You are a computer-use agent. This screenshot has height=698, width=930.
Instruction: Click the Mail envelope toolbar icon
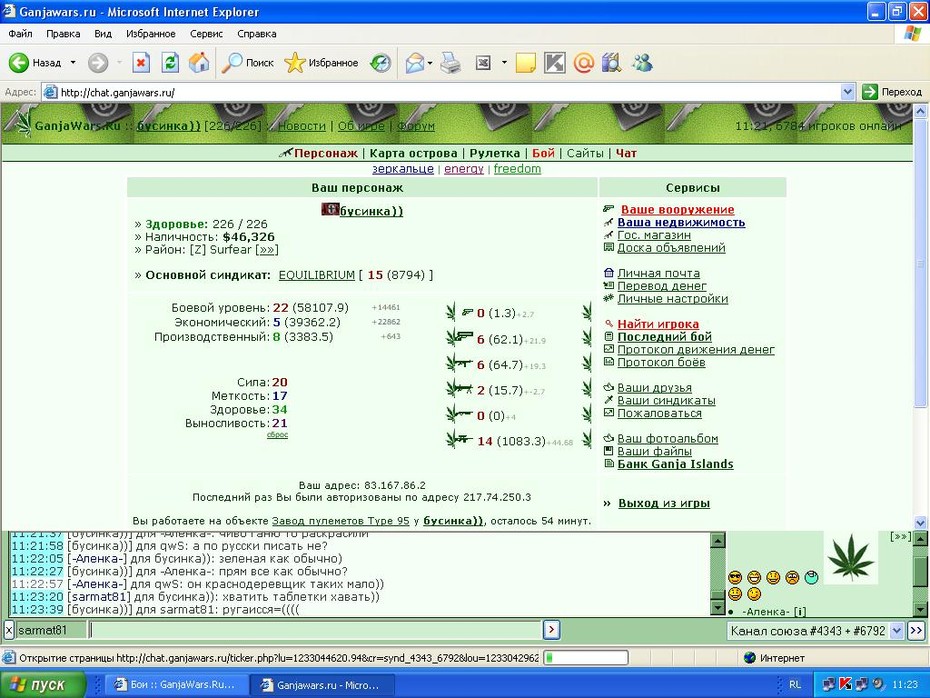pos(415,62)
